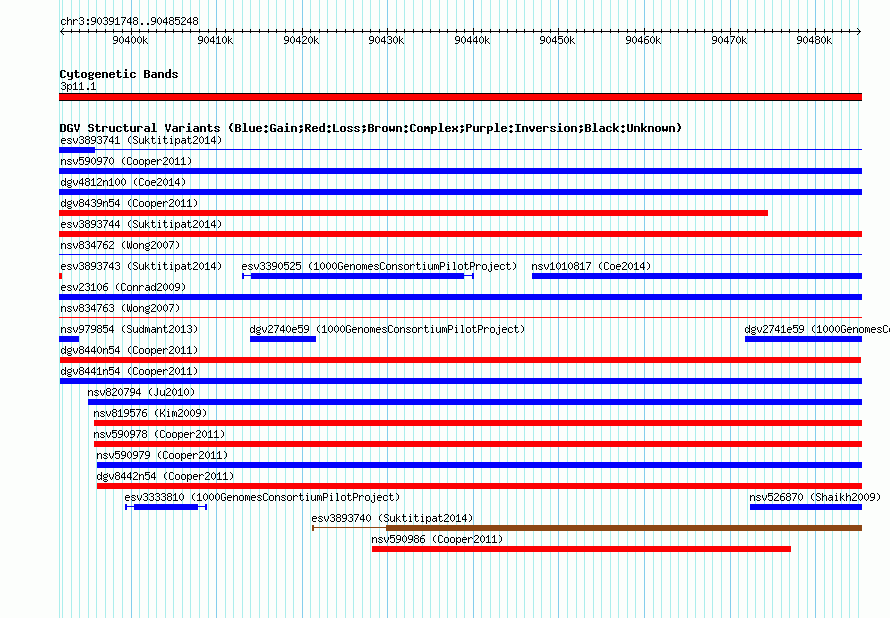Image resolution: width=890 pixels, height=618 pixels.
Task: Click nsv1010817 (Coe2014) variant label
Action: click(591, 266)
